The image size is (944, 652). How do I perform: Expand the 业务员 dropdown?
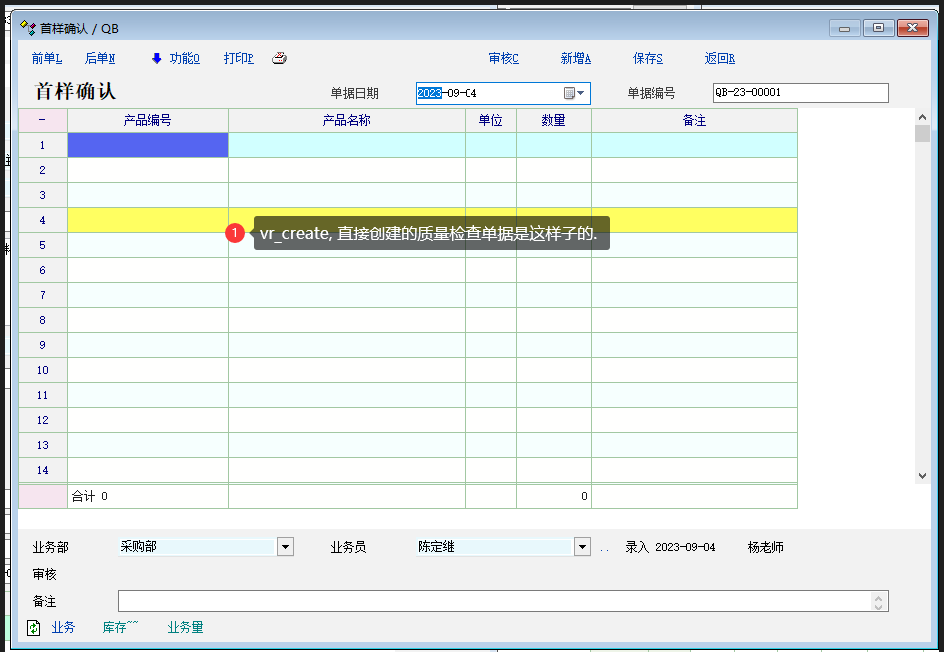click(x=583, y=547)
